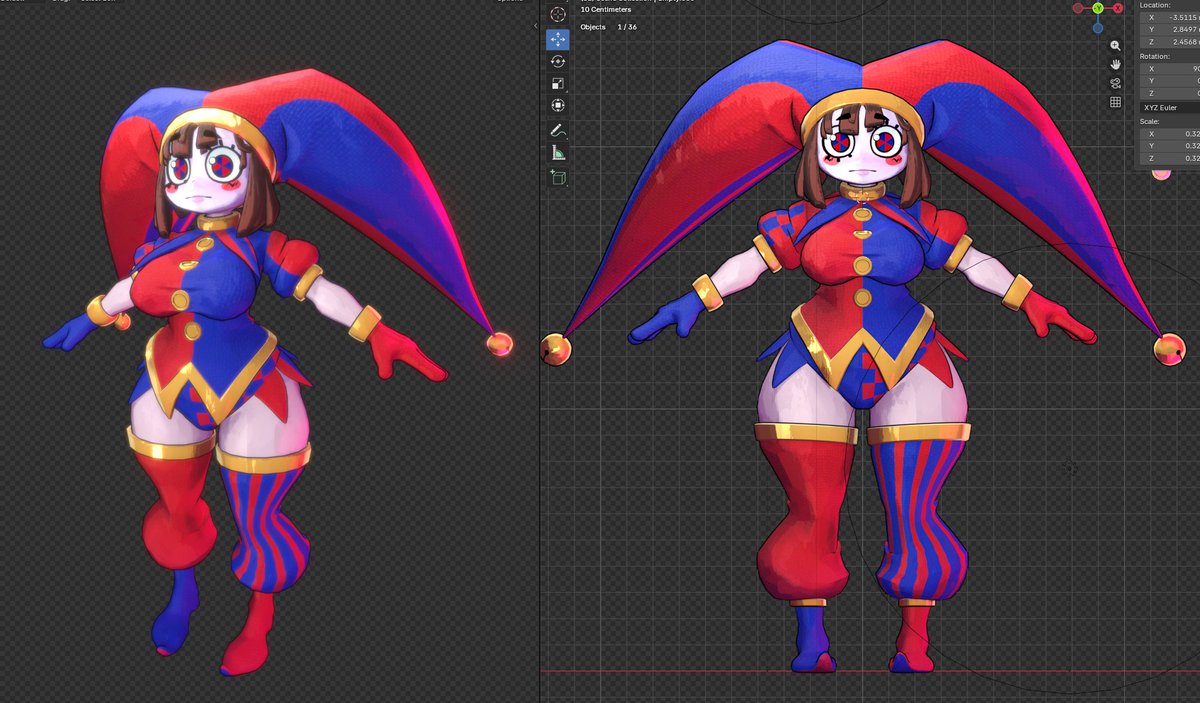This screenshot has height=703, width=1200.
Task: Select the 3D Cursor tool
Action: tap(558, 14)
